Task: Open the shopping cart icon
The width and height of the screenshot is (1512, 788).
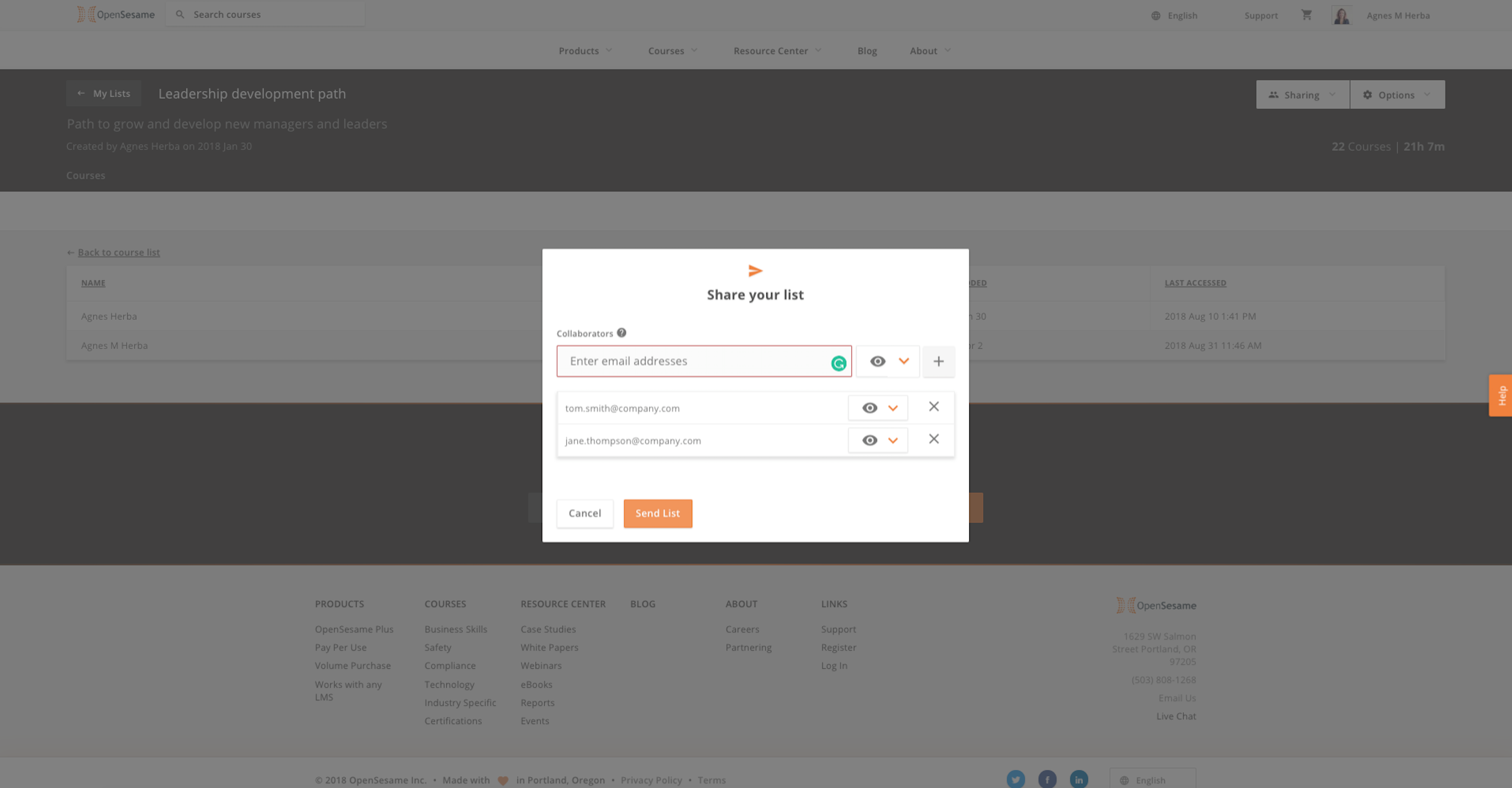Action: pos(1307,15)
